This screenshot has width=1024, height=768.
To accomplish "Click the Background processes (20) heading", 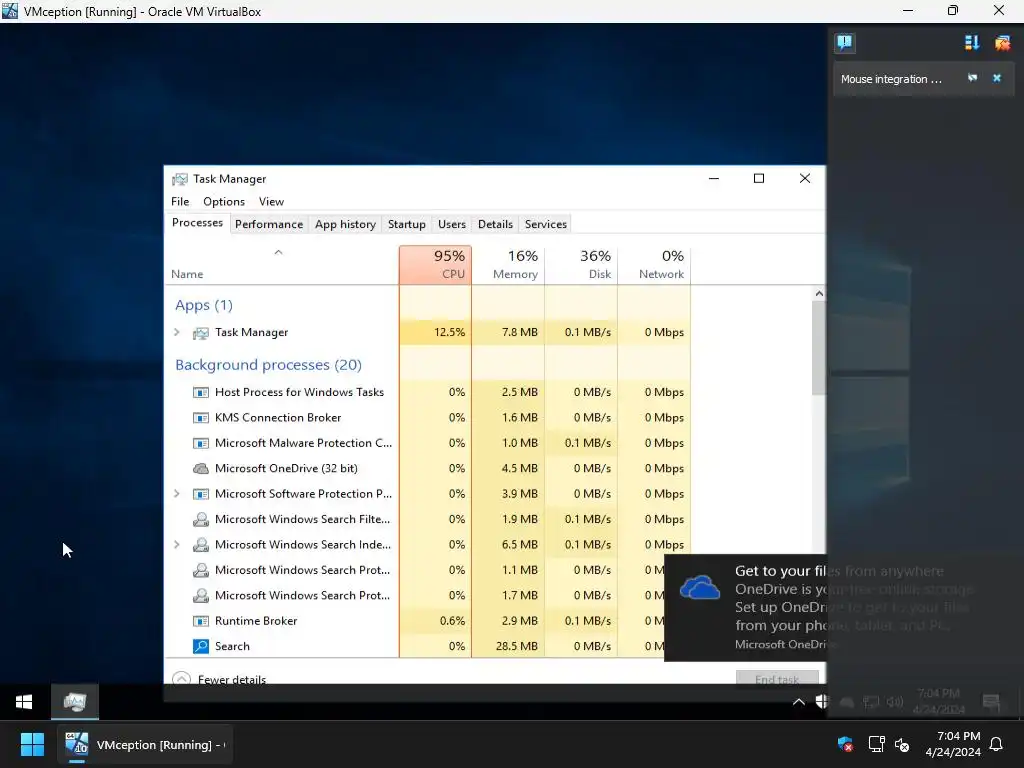I will 268,365.
